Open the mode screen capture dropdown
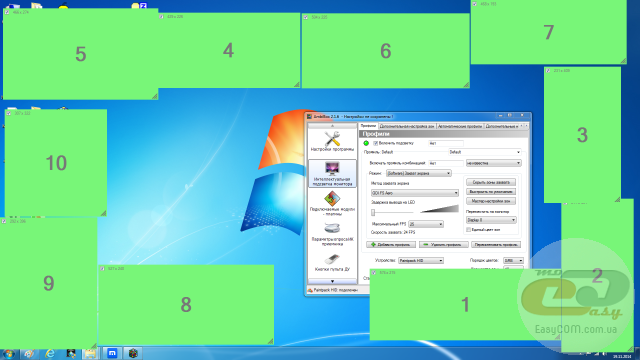Image resolution: width=640 pixels, height=360 pixels. click(x=418, y=173)
